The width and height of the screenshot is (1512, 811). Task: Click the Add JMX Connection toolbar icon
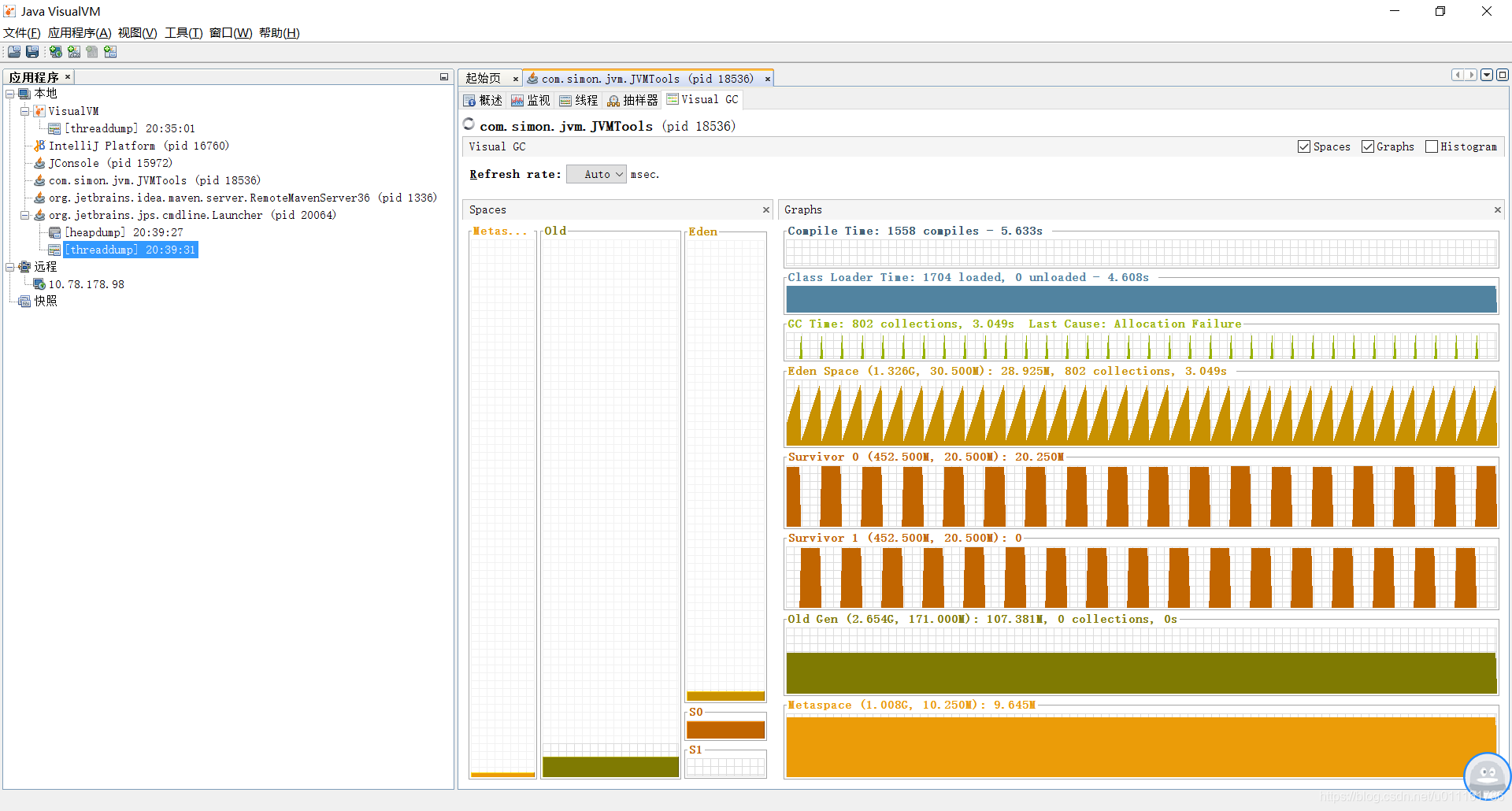74,52
